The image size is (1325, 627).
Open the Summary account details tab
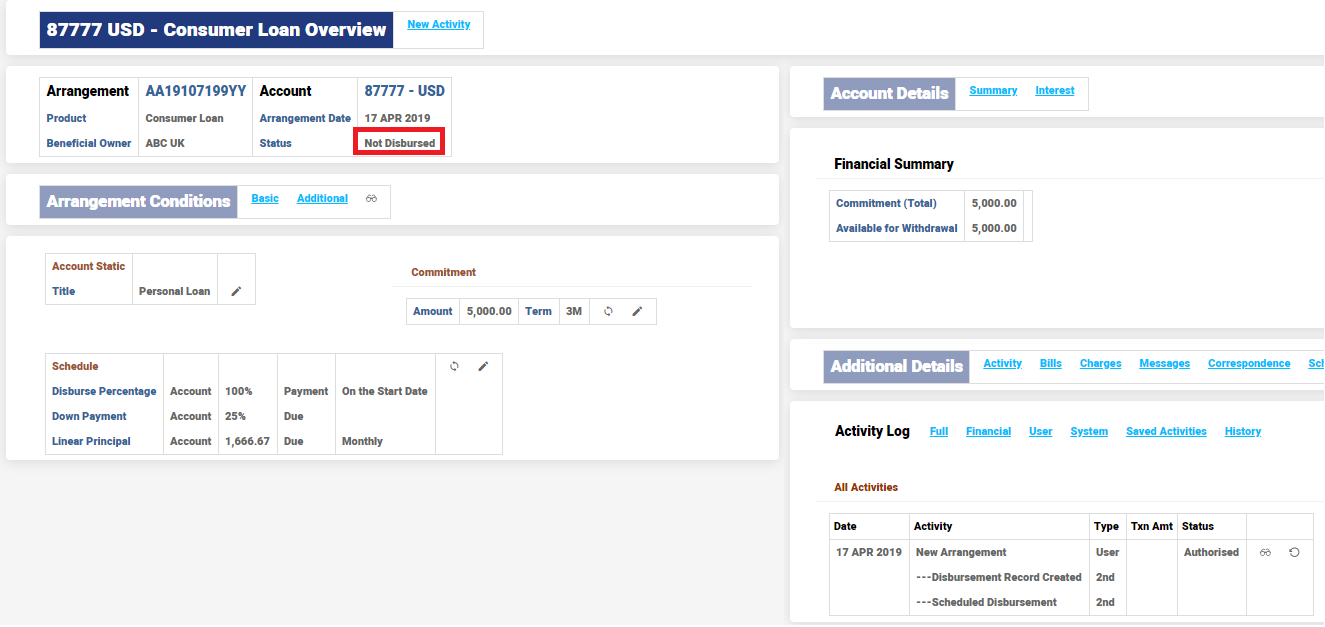993,90
